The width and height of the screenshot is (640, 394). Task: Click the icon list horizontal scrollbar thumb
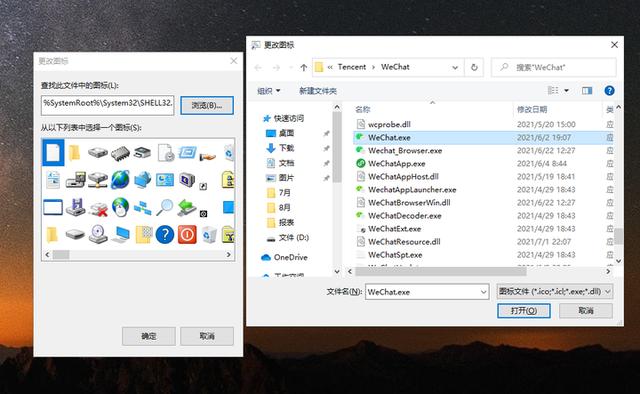(61, 255)
